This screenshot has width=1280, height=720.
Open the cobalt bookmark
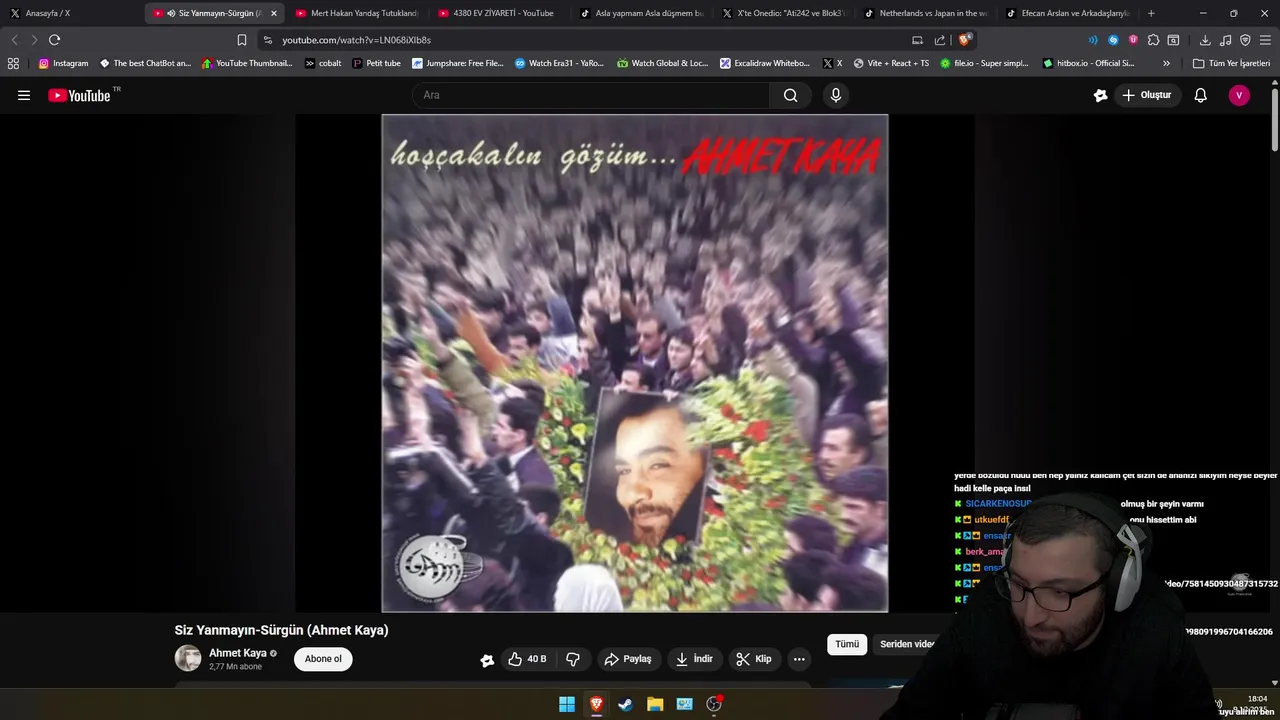pyautogui.click(x=323, y=63)
